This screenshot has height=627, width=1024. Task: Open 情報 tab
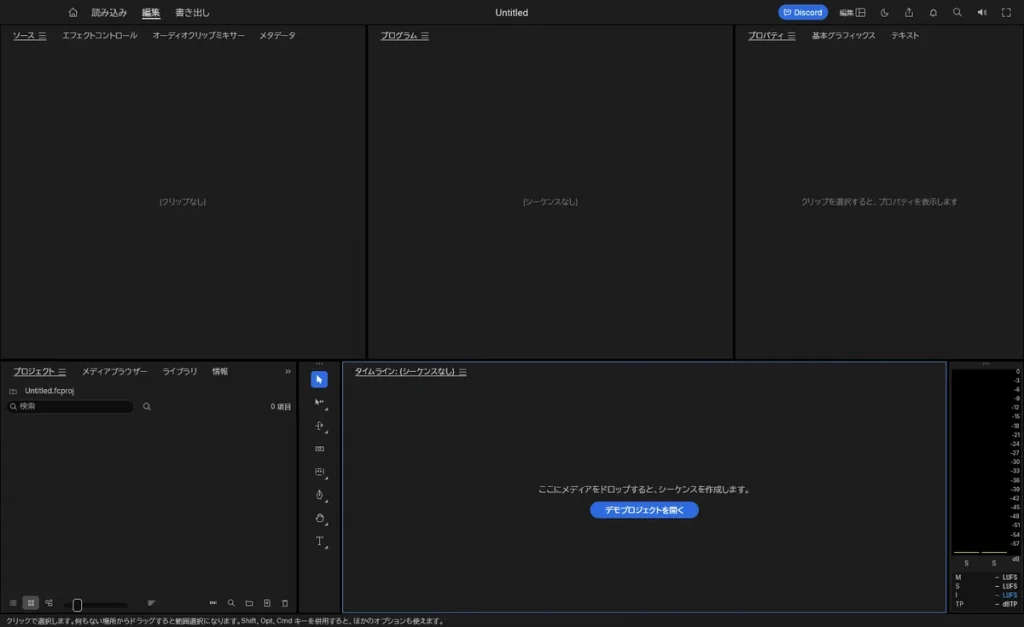tap(220, 371)
